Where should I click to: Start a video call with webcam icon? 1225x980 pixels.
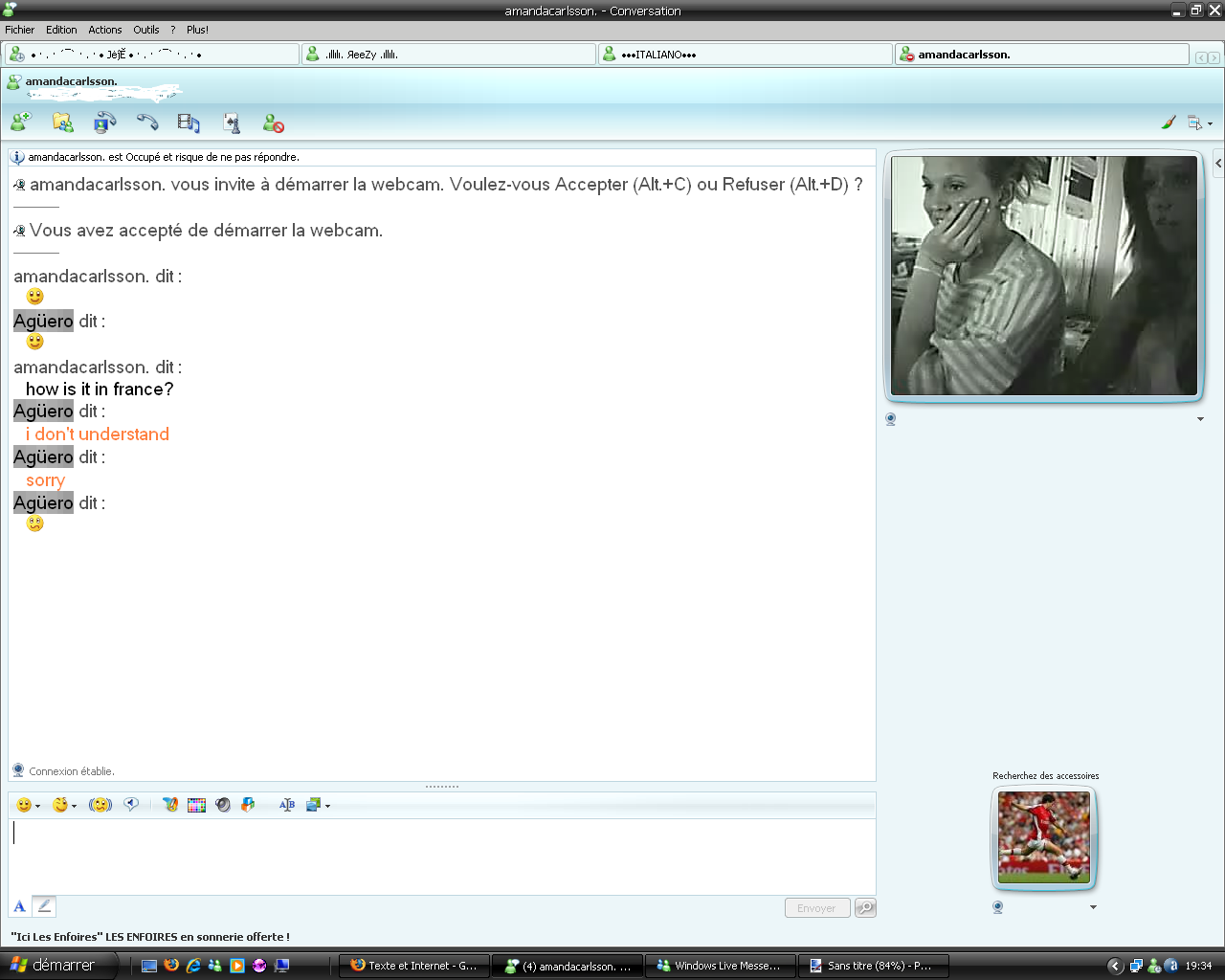(104, 122)
